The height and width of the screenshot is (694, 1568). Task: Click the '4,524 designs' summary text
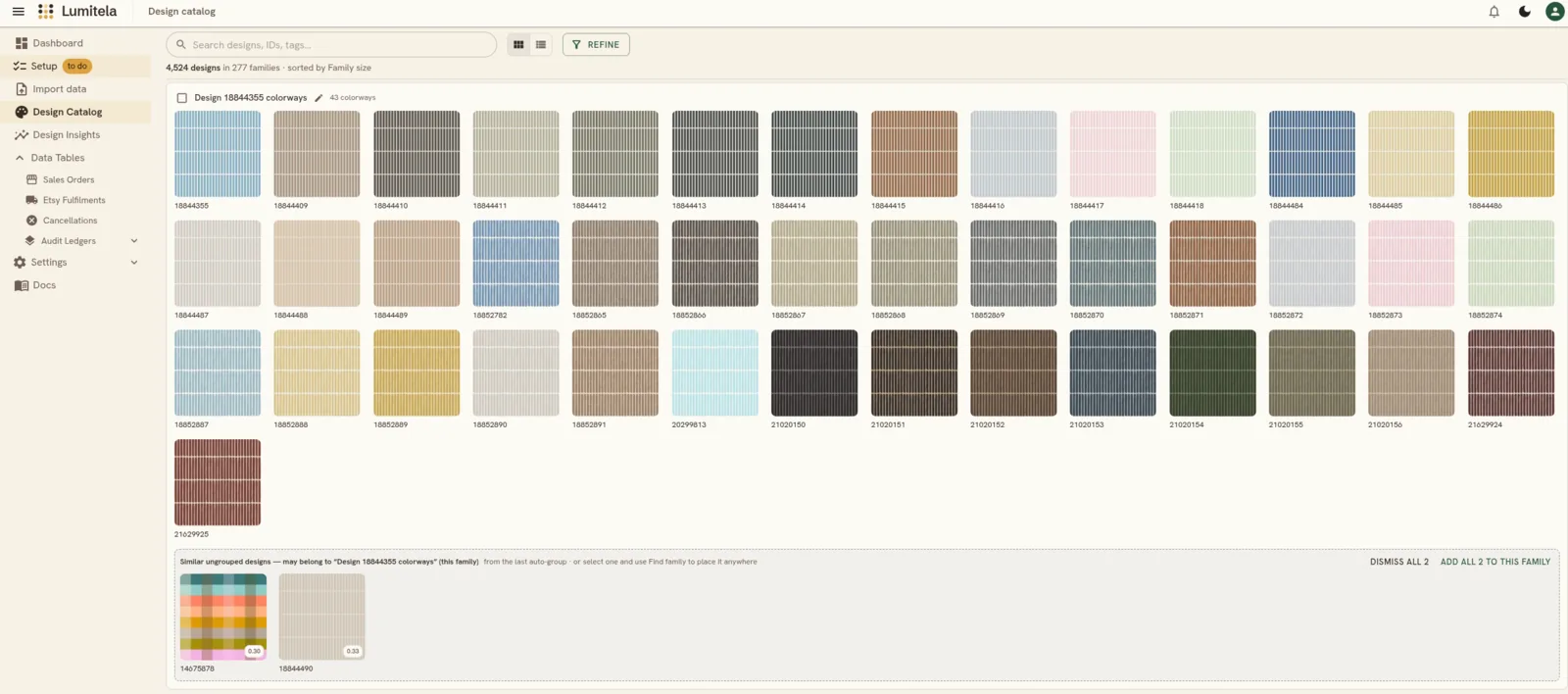click(x=193, y=68)
